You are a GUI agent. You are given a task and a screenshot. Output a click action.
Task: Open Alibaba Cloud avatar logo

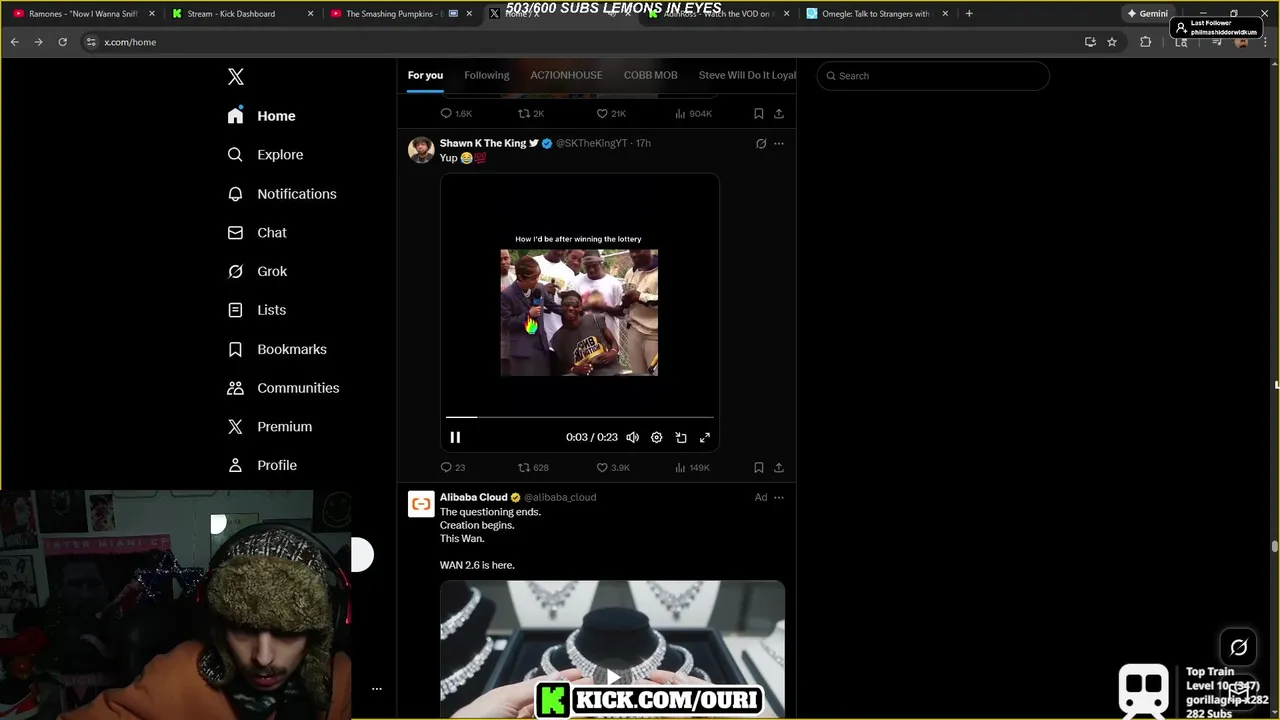(x=421, y=504)
